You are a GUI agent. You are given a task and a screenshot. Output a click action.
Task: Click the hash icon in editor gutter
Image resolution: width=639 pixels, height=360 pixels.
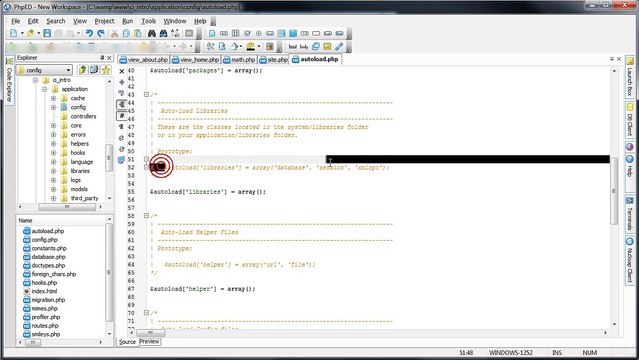tap(121, 116)
